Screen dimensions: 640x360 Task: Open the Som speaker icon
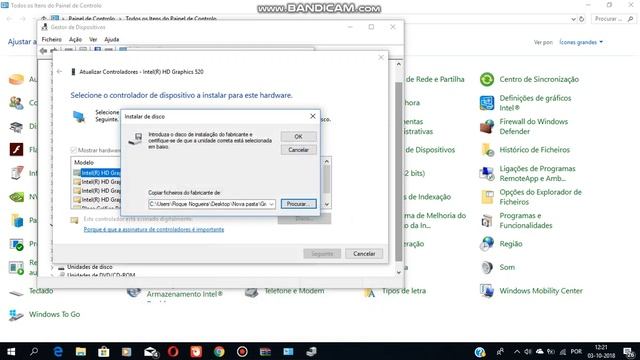tap(487, 267)
